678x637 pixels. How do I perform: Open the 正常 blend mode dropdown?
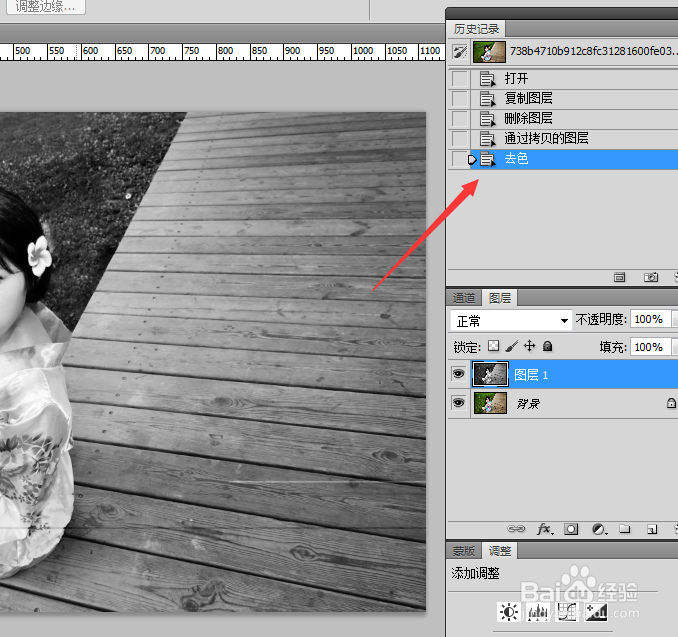511,320
